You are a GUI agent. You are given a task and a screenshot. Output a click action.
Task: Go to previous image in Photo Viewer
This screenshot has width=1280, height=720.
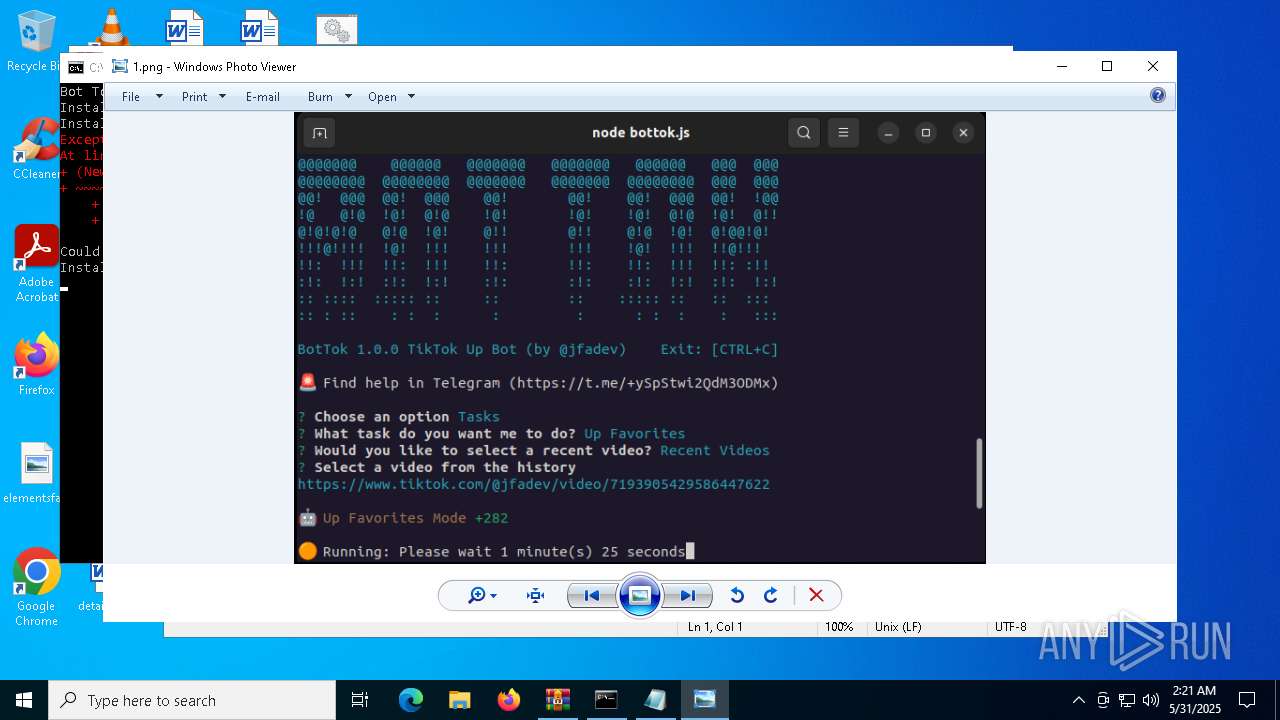click(592, 595)
